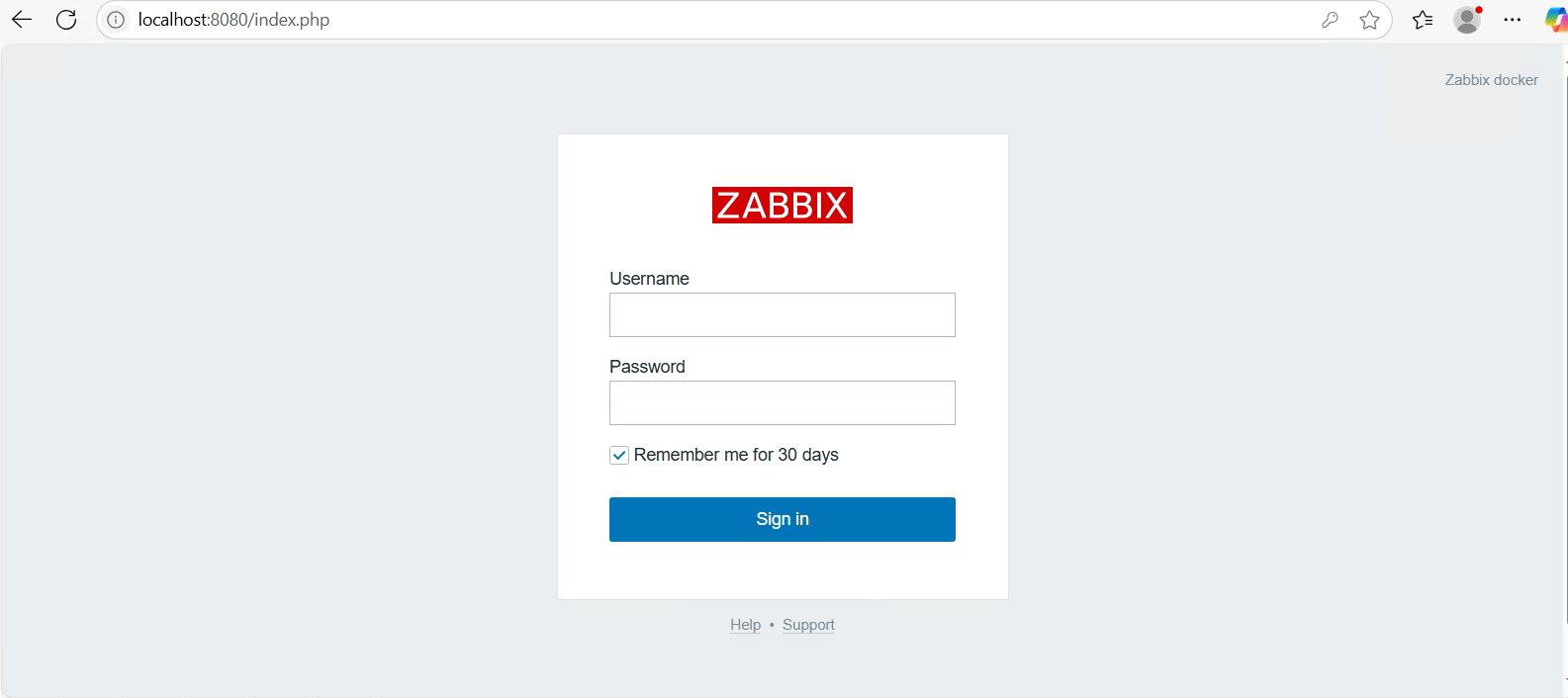The width and height of the screenshot is (1568, 698).
Task: Uncheck Remember me for 30 days checkbox
Action: click(619, 455)
